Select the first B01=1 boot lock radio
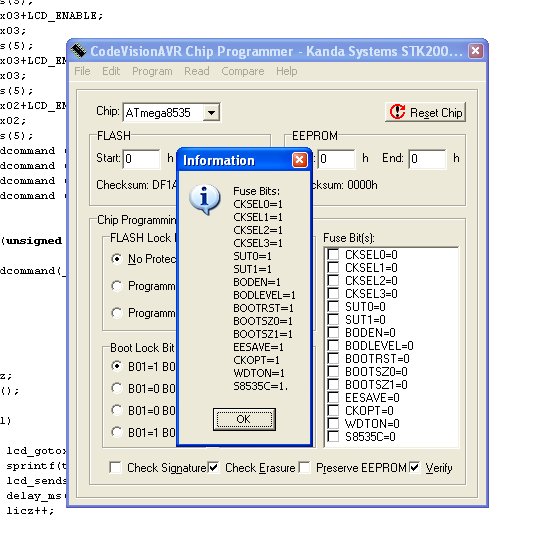The height and width of the screenshot is (541, 549). [117, 366]
